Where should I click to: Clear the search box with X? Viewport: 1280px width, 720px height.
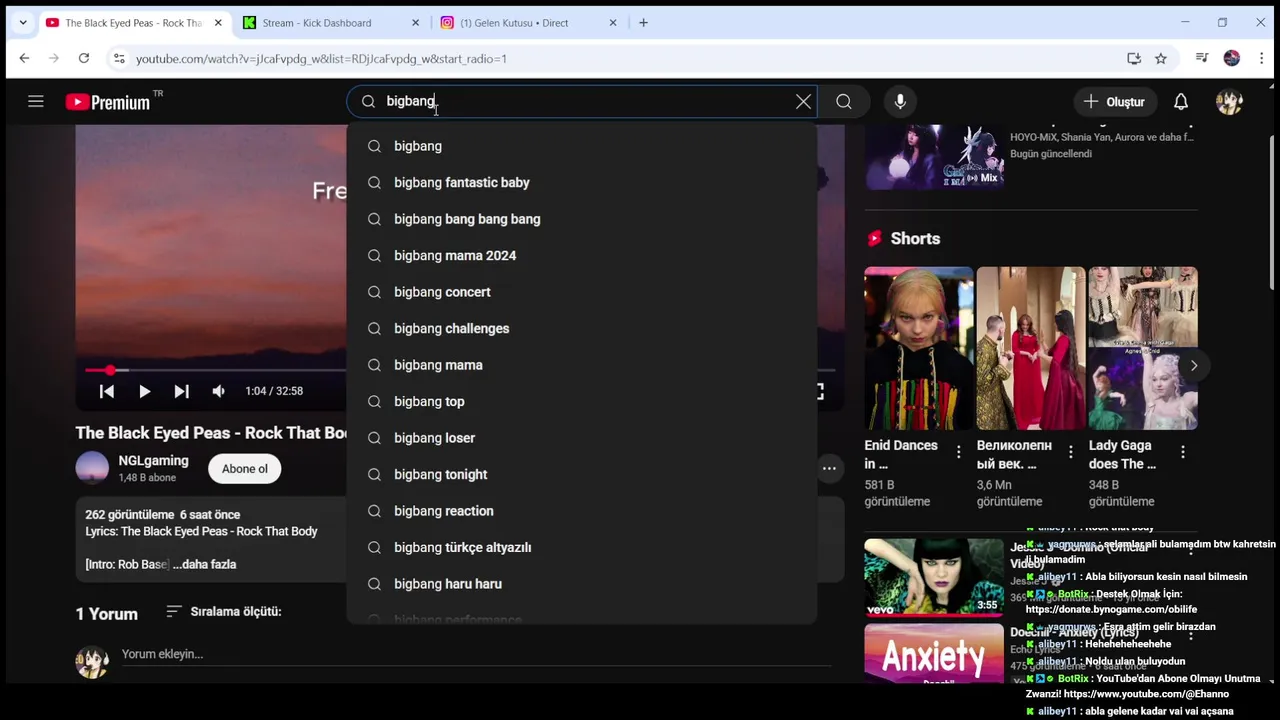803,101
